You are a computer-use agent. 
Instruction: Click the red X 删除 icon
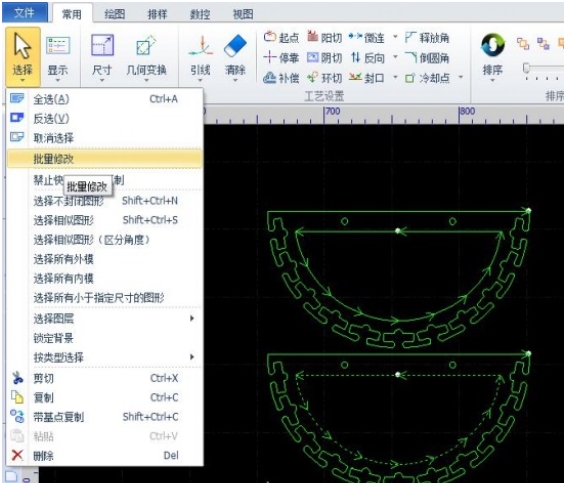[17, 455]
